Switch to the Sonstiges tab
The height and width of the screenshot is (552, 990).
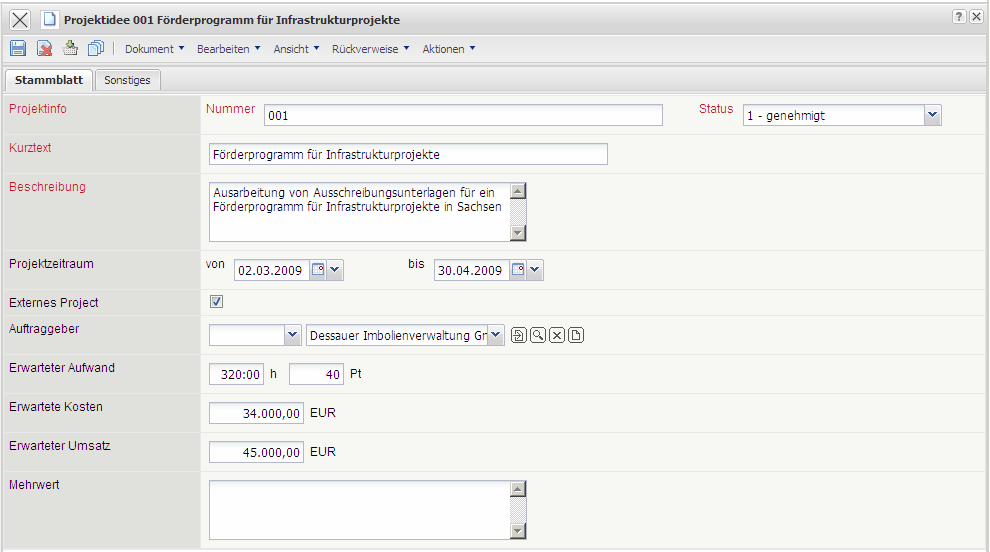point(128,80)
